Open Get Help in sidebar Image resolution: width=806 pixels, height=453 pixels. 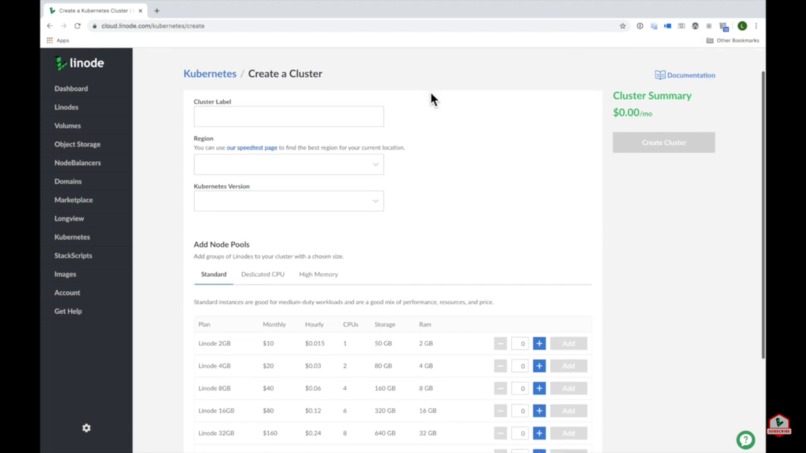pyautogui.click(x=68, y=311)
